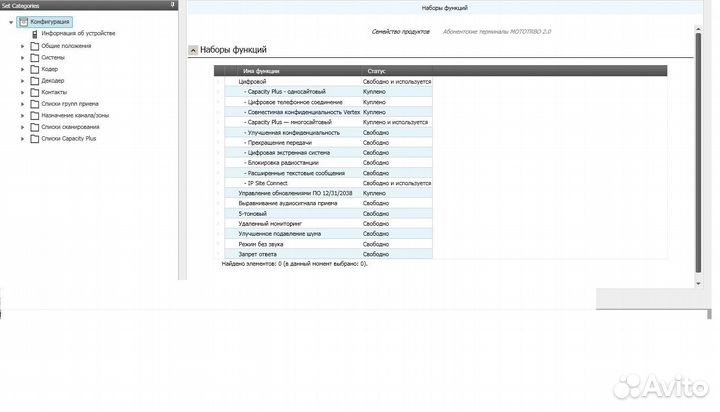Click the pin icon on Set Categories panel
Screen dimensions: 720x412
(172, 5)
